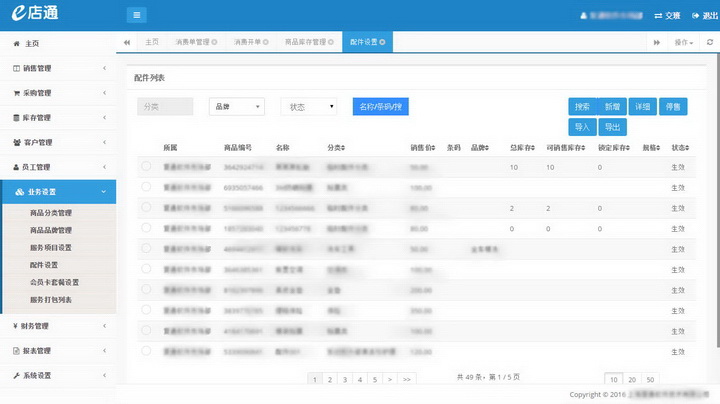Go to page 2 in pagination
Screen dimensions: 720x404
point(330,379)
